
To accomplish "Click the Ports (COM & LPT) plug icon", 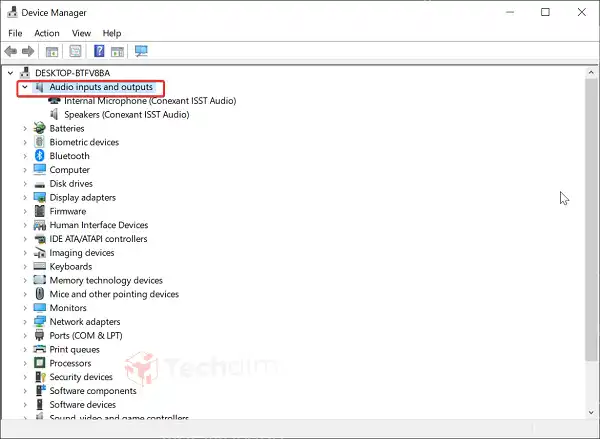I will pos(39,335).
